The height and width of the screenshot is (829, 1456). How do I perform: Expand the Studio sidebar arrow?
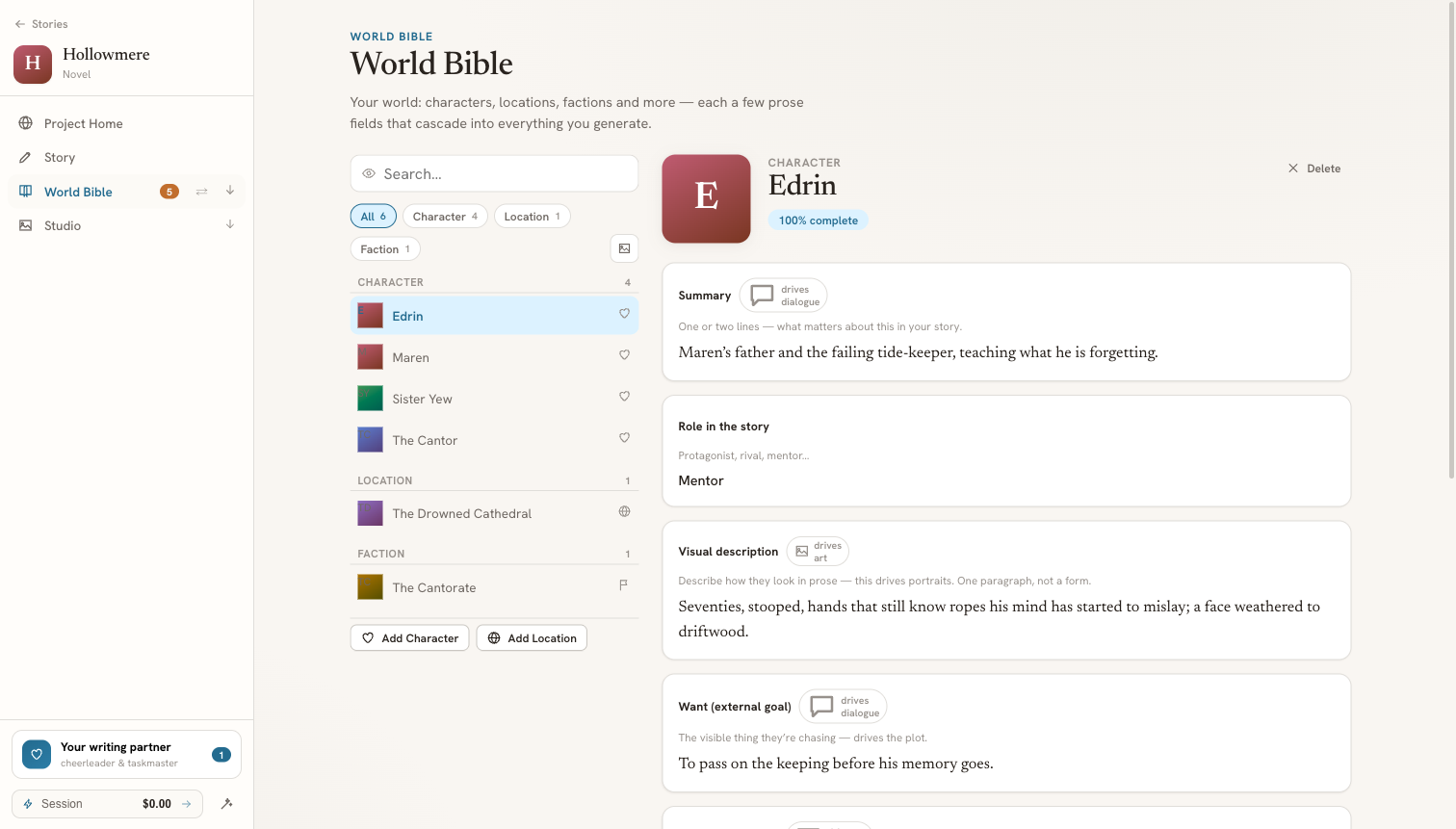(x=230, y=224)
